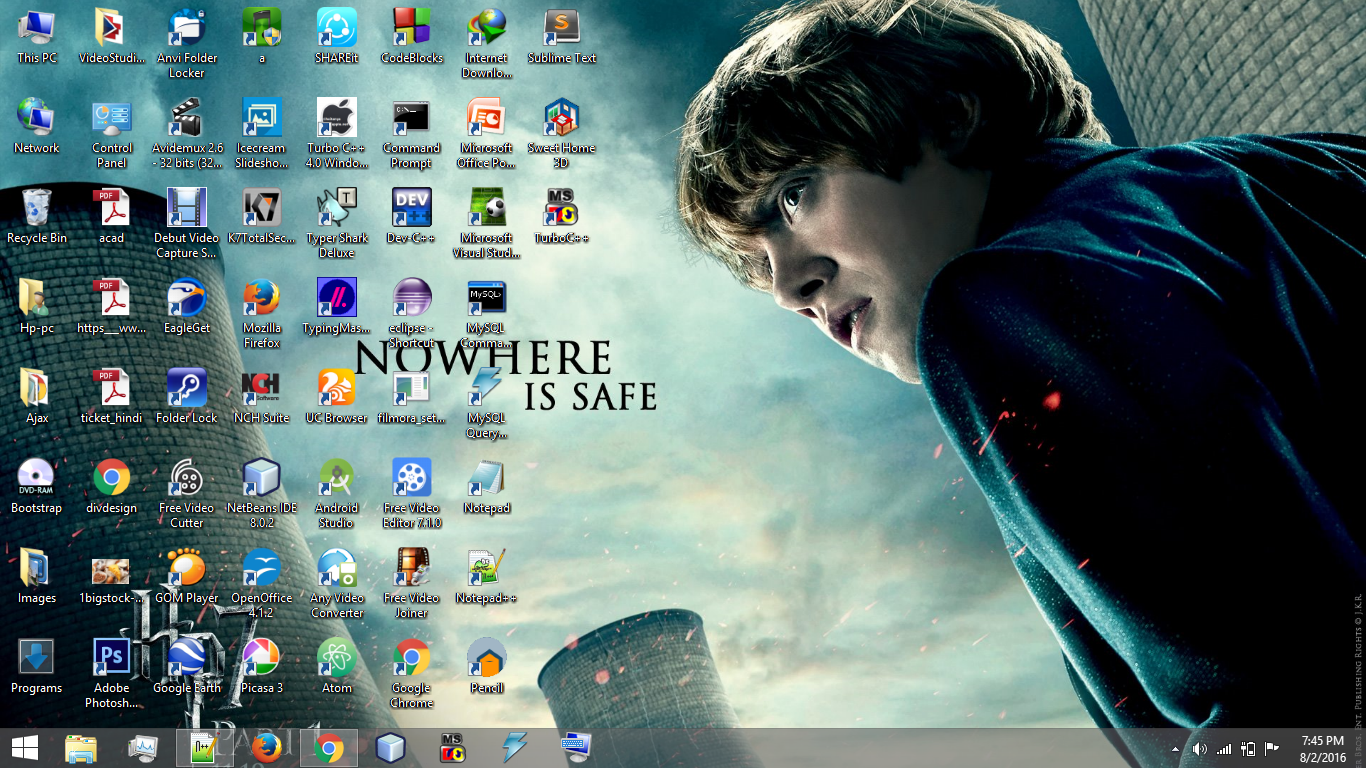1366x768 pixels.
Task: Open the Bootstrap DVD-RAM icon
Action: coord(37,487)
